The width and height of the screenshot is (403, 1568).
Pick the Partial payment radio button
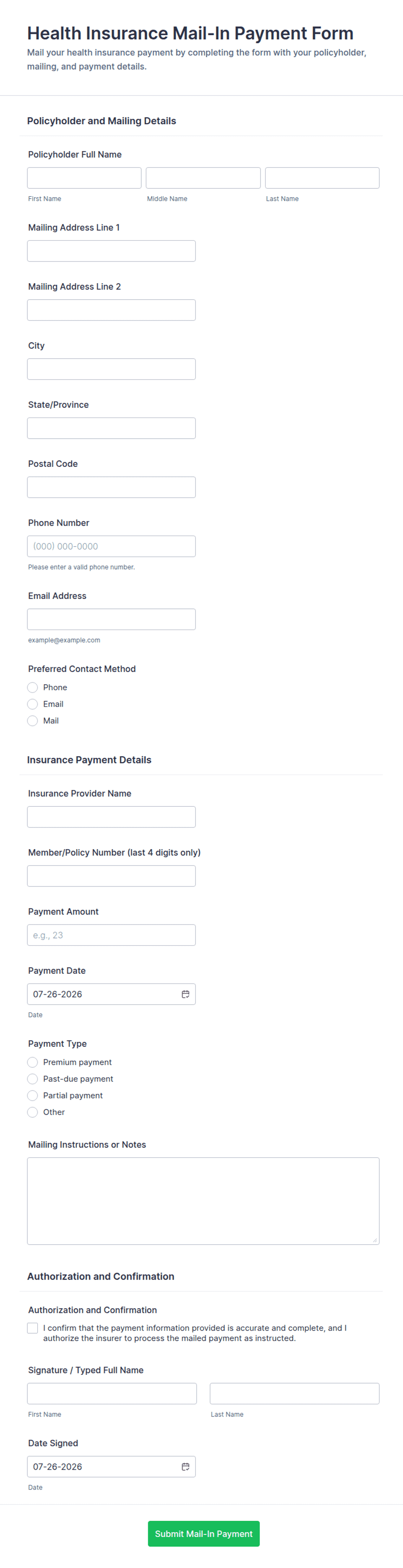33,1095
